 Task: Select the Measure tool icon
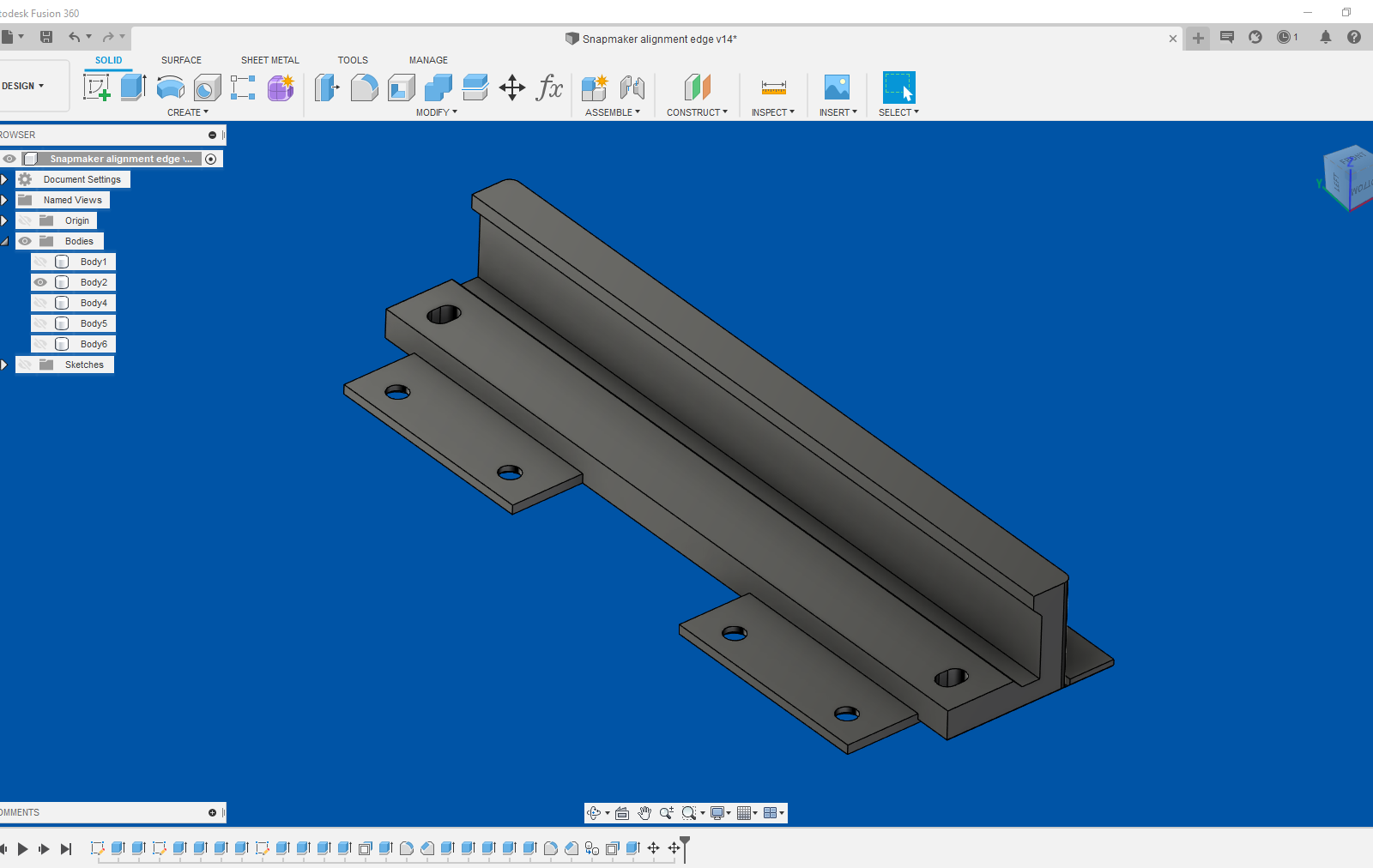773,87
